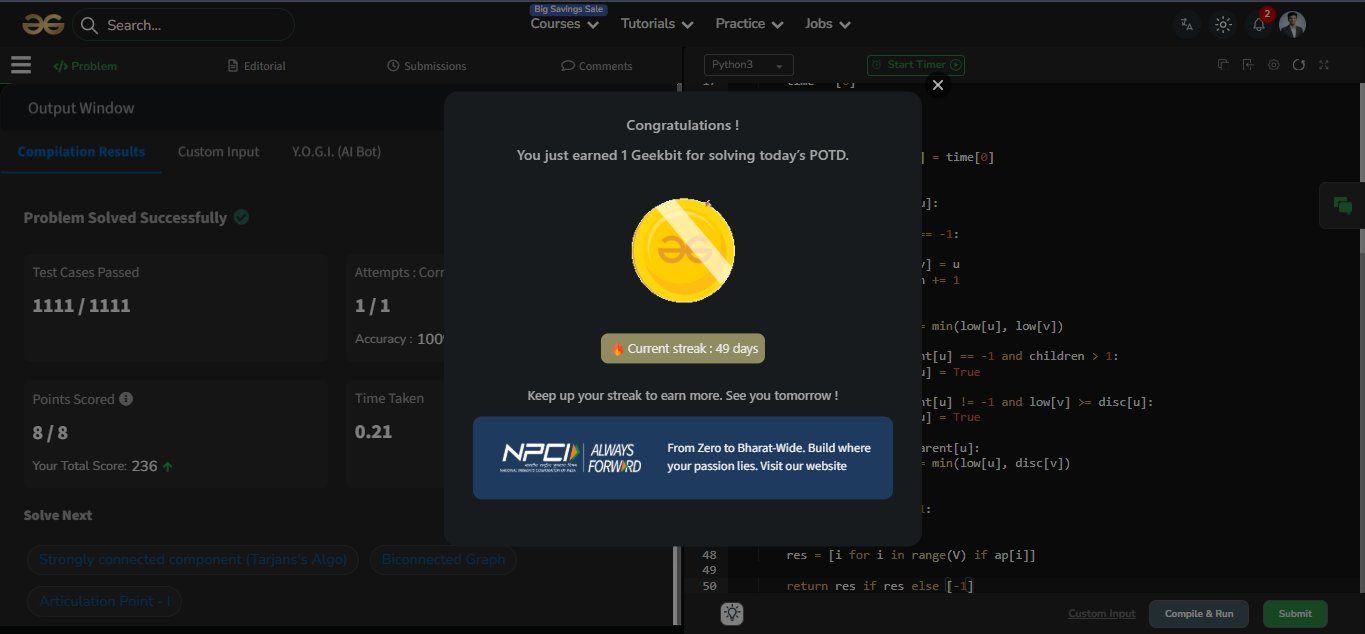Viewport: 1365px width, 634px height.
Task: Click code line number 48
Action: coord(709,555)
